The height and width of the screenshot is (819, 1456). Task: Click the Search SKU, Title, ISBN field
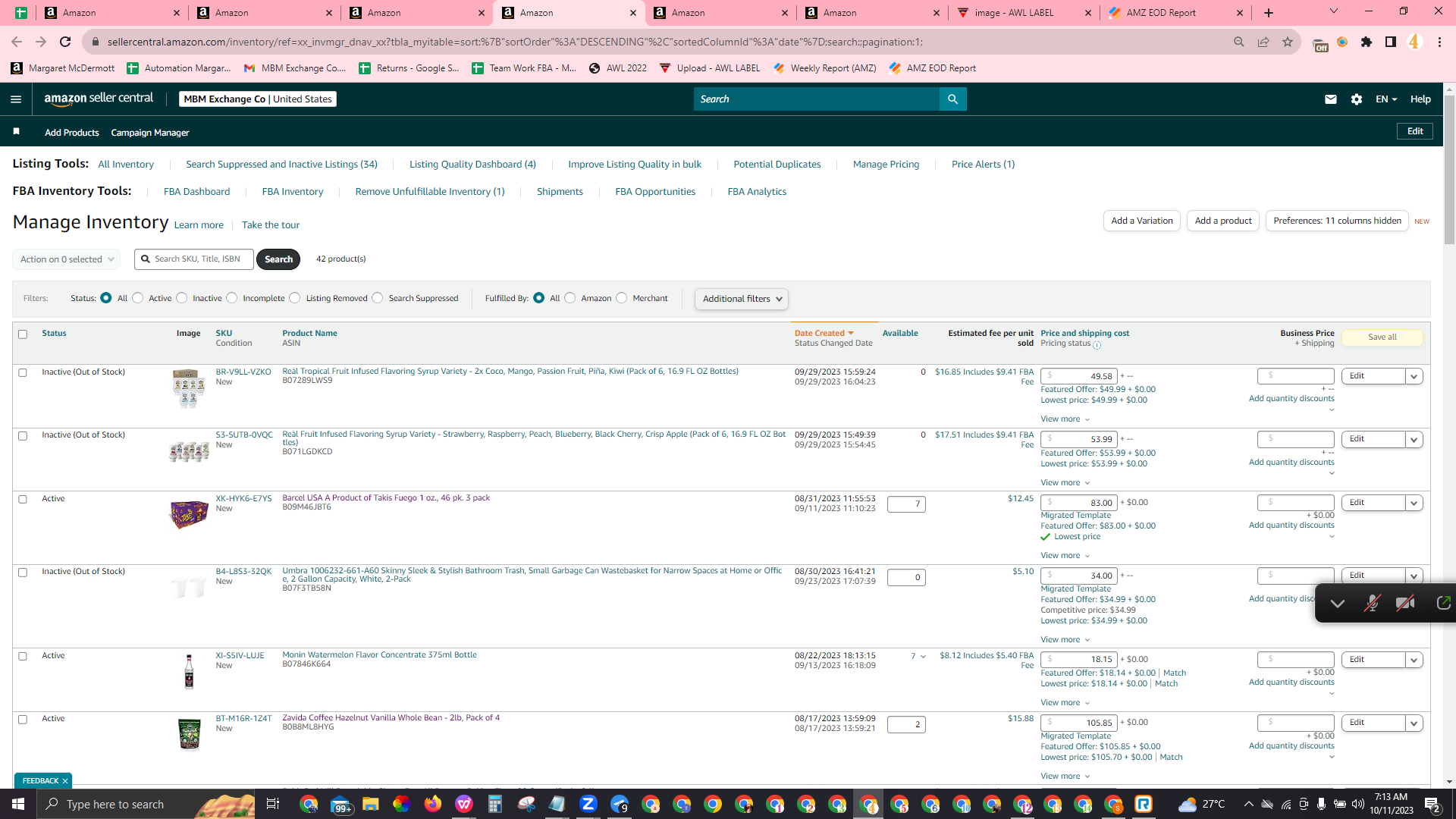194,259
